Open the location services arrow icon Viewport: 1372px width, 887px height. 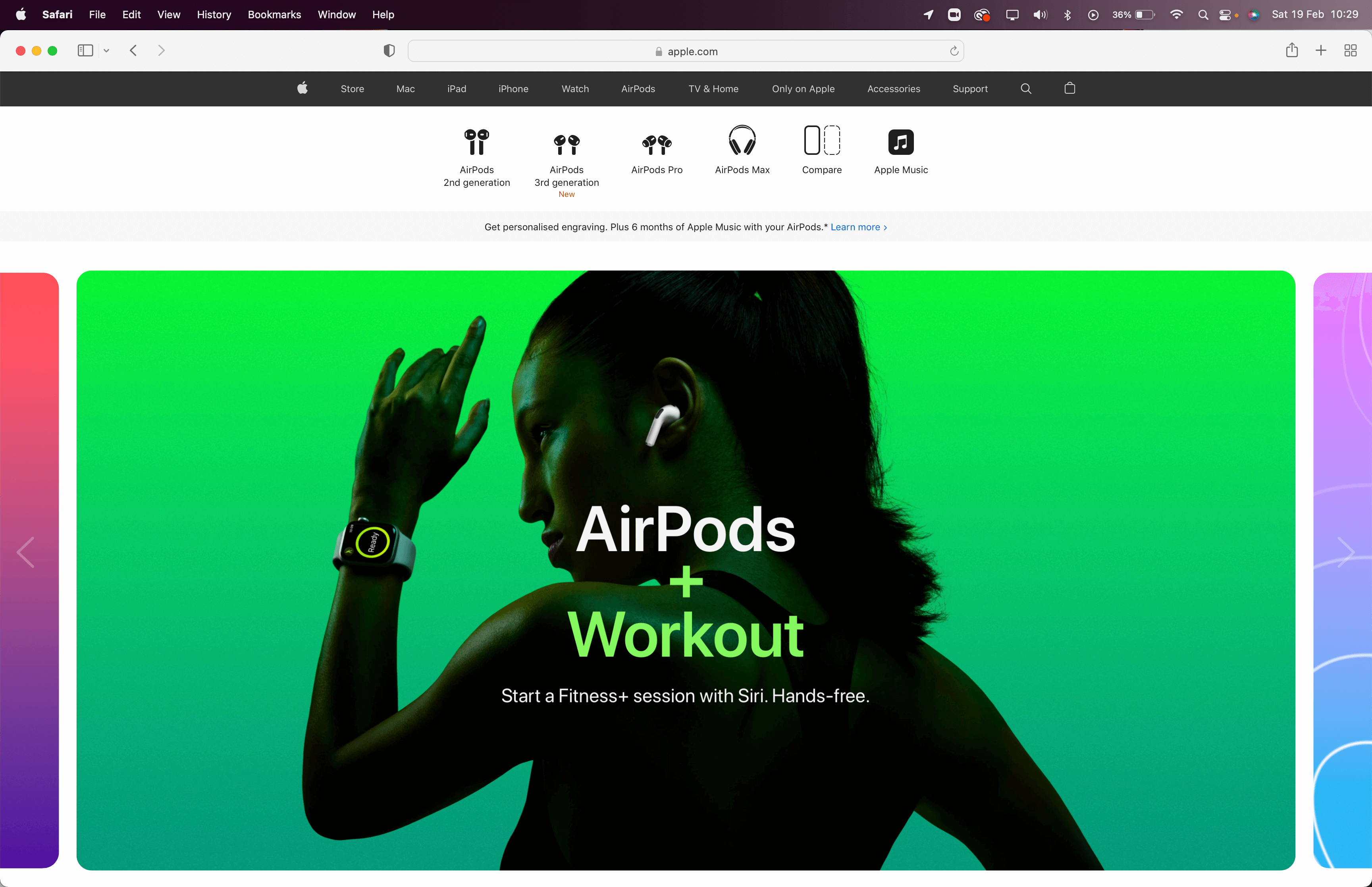click(x=928, y=14)
